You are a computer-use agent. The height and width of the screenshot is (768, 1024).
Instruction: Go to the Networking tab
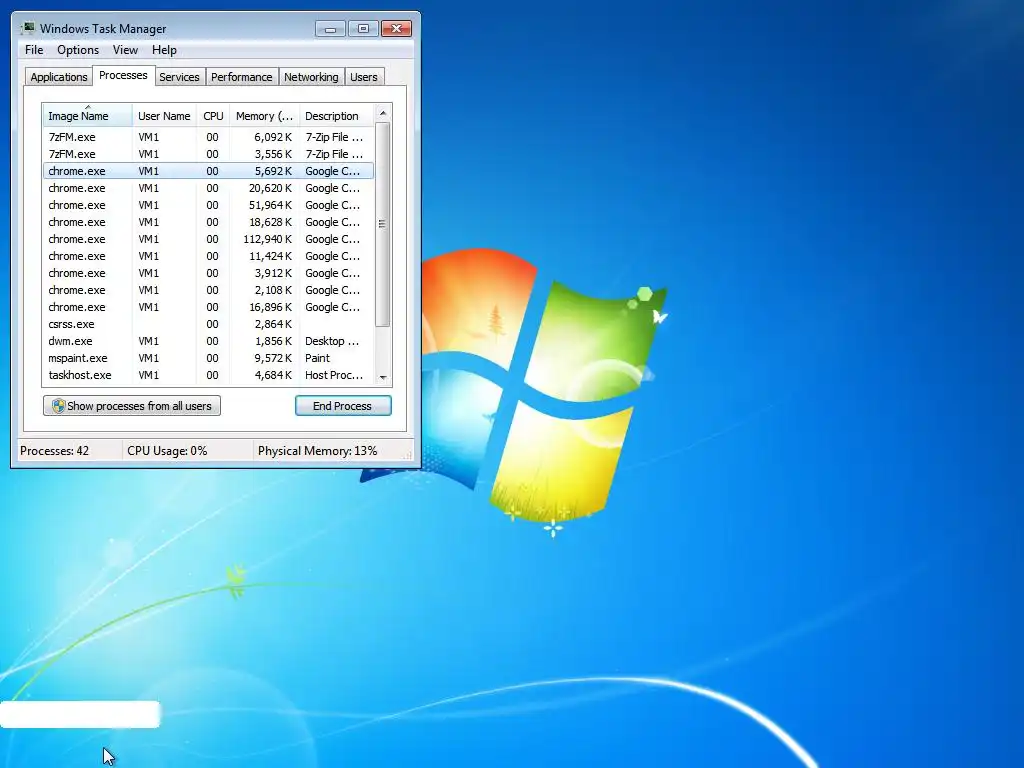[311, 77]
